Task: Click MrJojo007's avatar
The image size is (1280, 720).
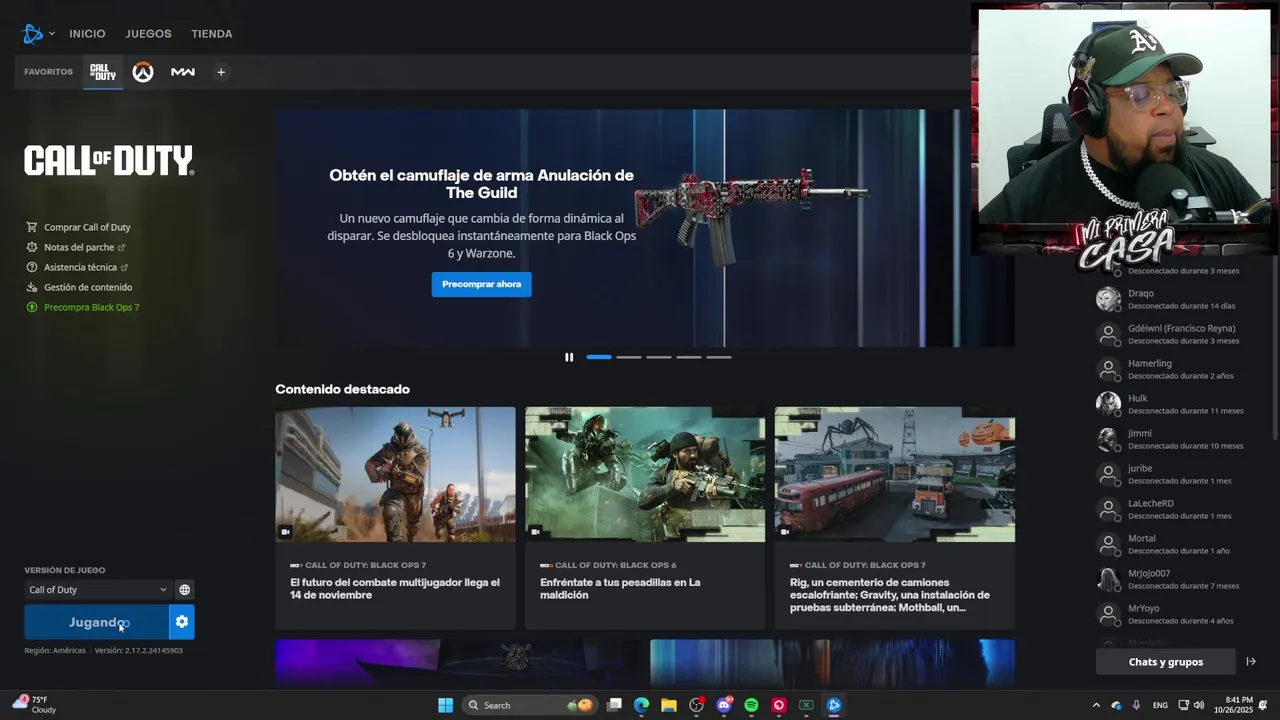Action: [1108, 579]
